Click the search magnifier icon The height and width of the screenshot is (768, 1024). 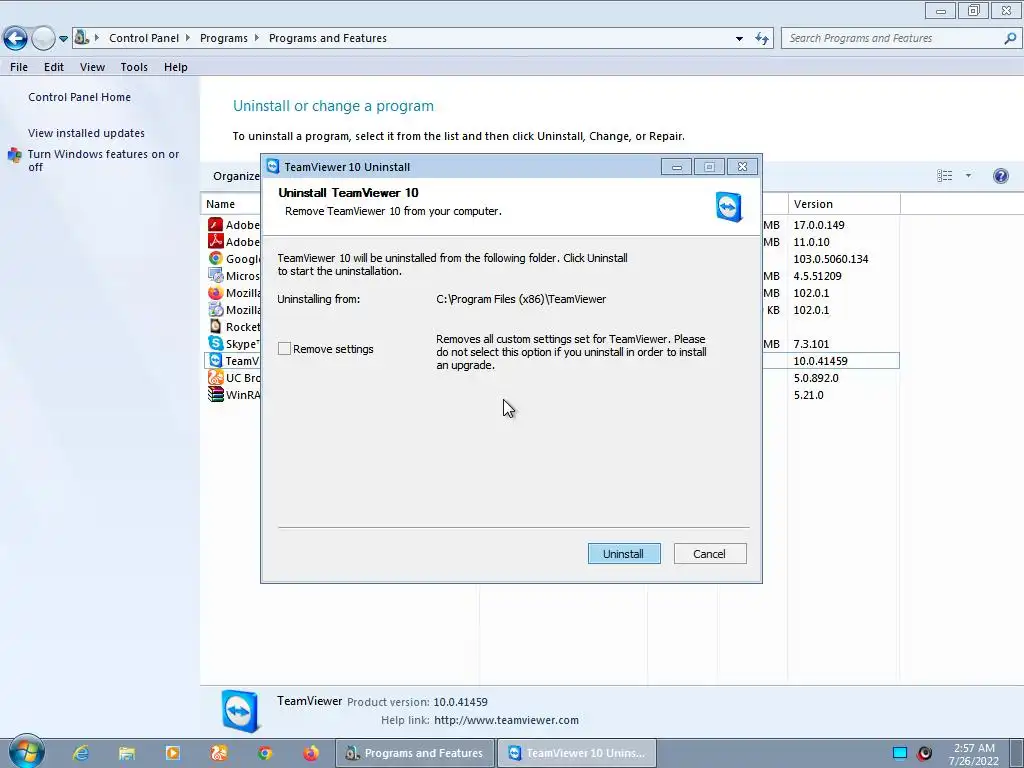click(x=1010, y=39)
